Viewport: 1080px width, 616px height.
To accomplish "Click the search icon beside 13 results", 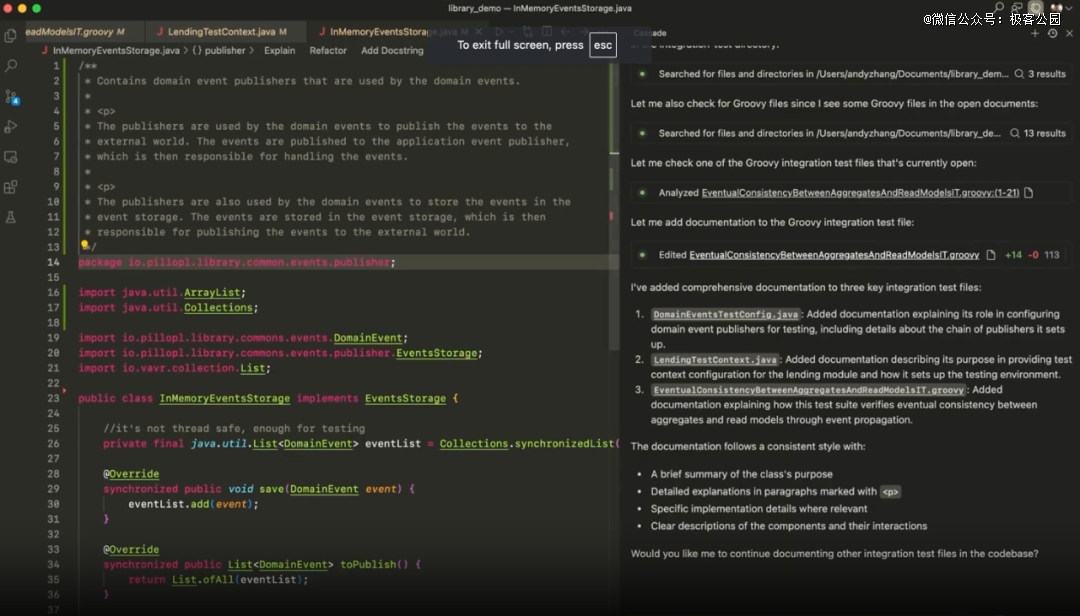I will tap(1015, 133).
